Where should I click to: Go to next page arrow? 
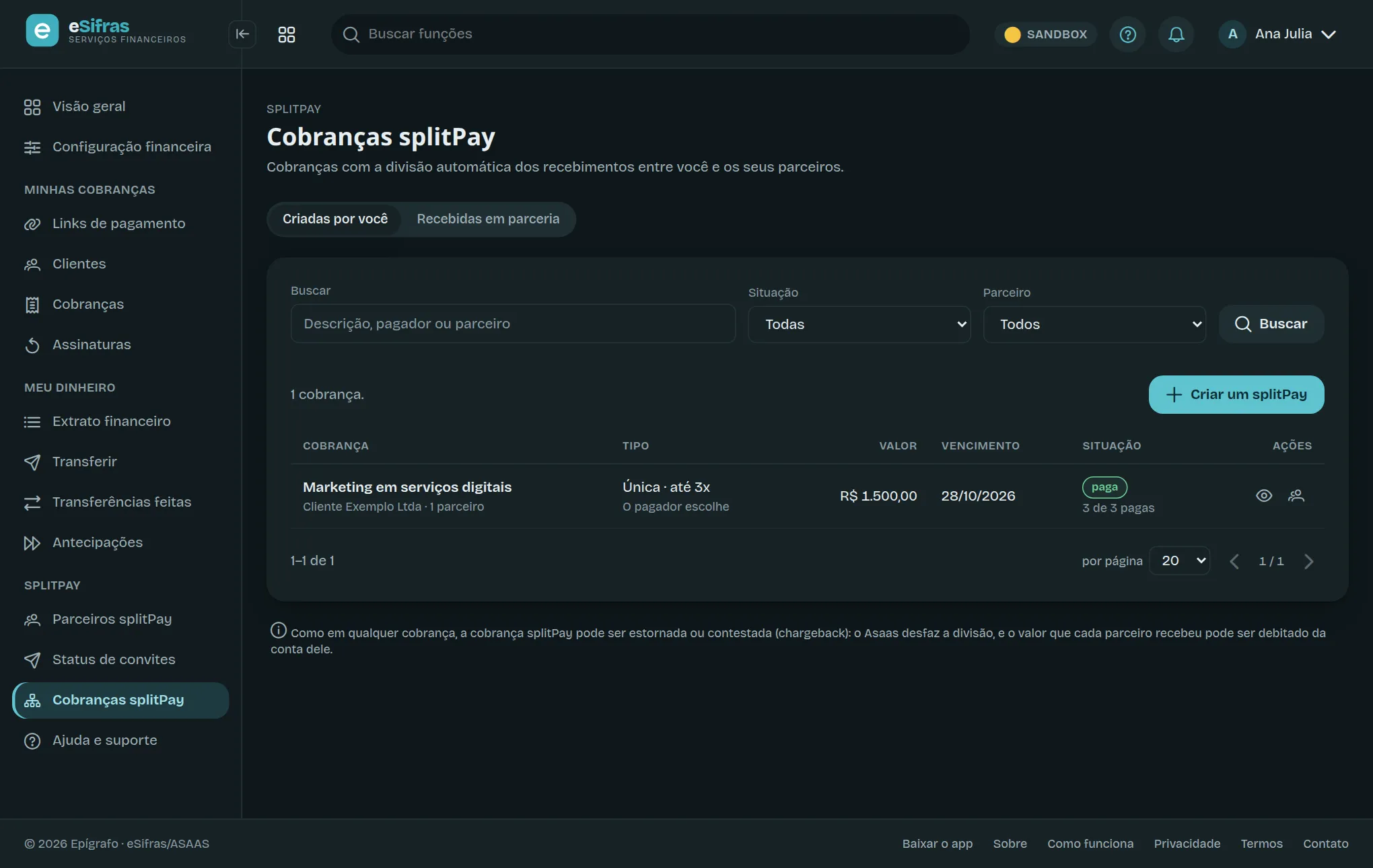click(1308, 561)
